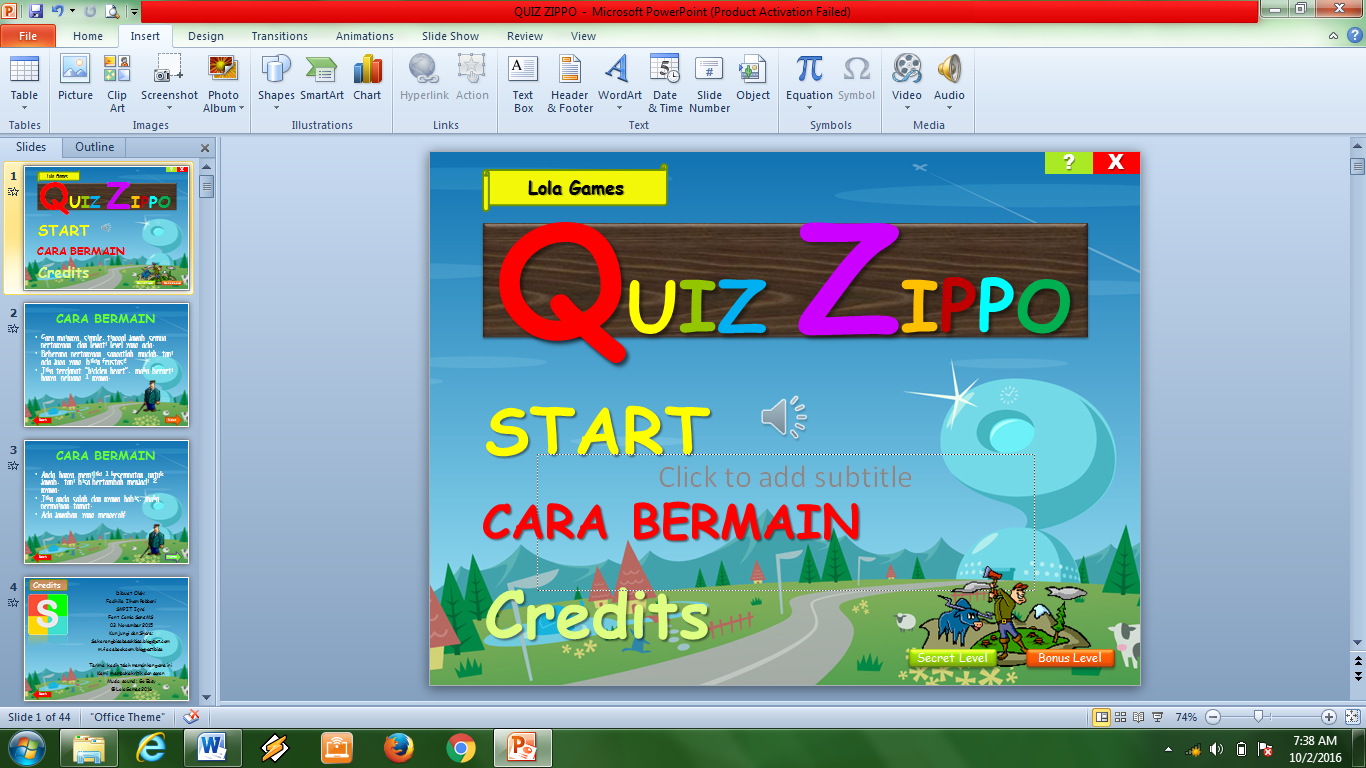This screenshot has height=768, width=1366.
Task: Switch to the Outline pane tab
Action: [x=95, y=147]
